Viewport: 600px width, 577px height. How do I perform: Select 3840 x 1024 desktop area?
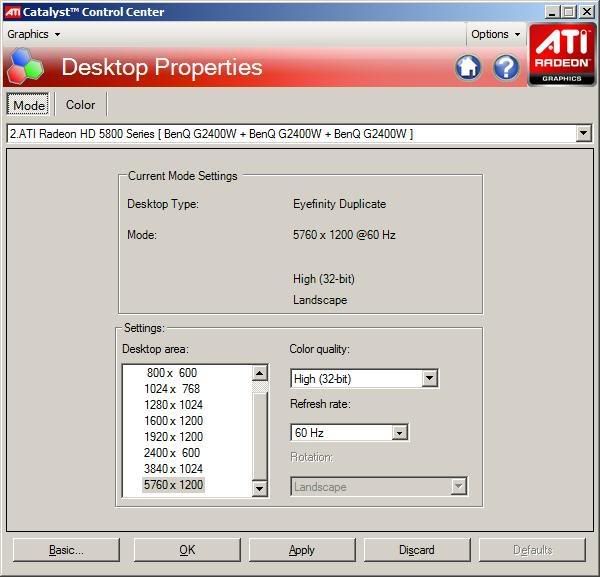tap(173, 469)
